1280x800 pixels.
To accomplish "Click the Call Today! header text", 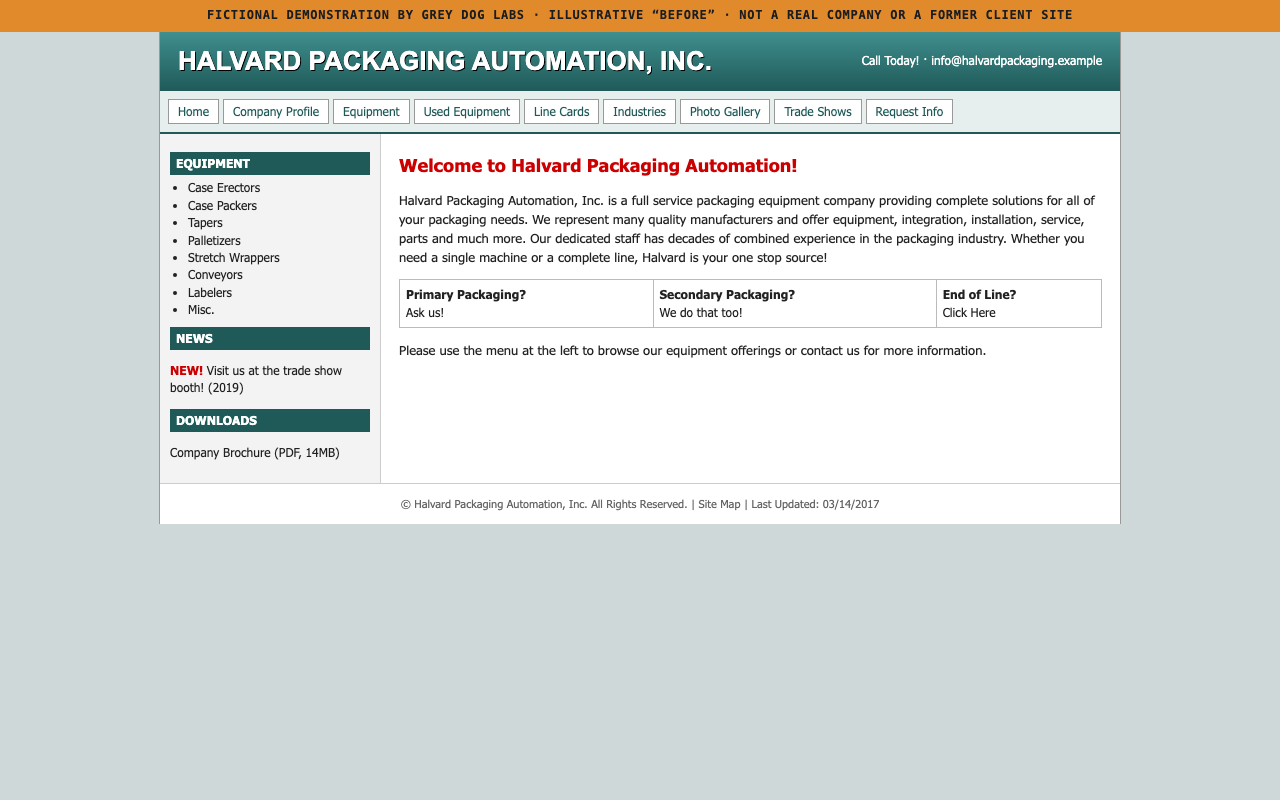I will [890, 61].
